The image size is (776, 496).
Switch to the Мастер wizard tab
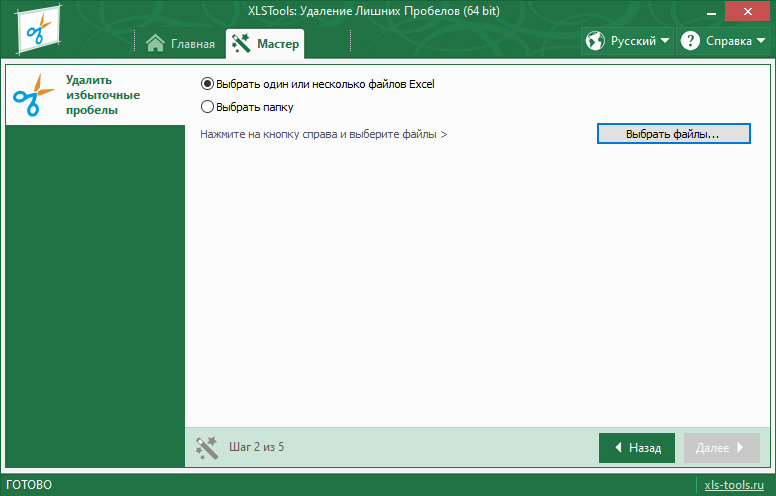click(x=265, y=44)
